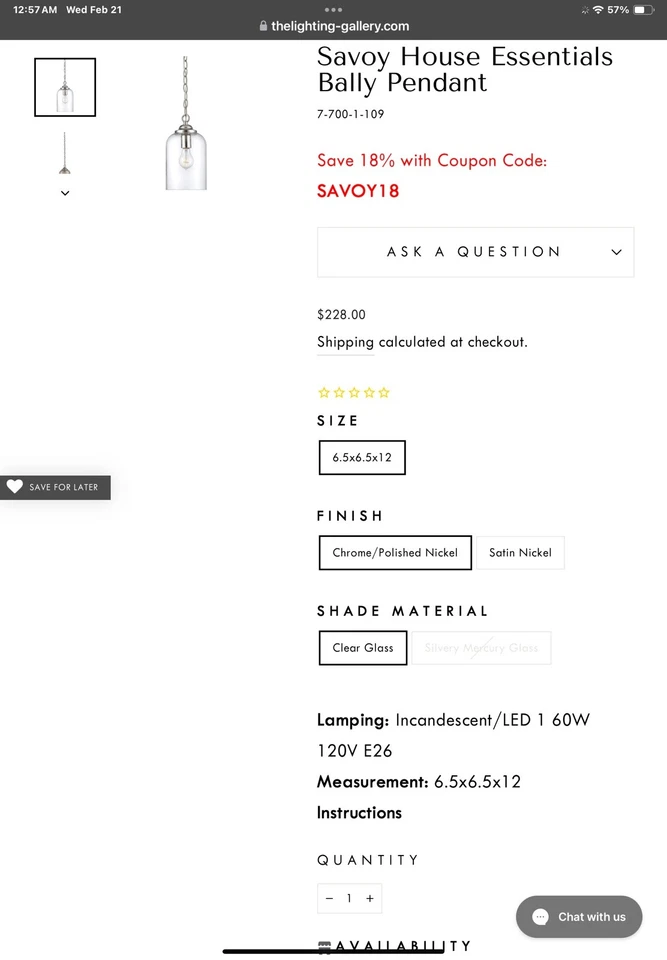Click the chat bubble icon on Chat with us
The height and width of the screenshot is (960, 667).
pos(539,917)
